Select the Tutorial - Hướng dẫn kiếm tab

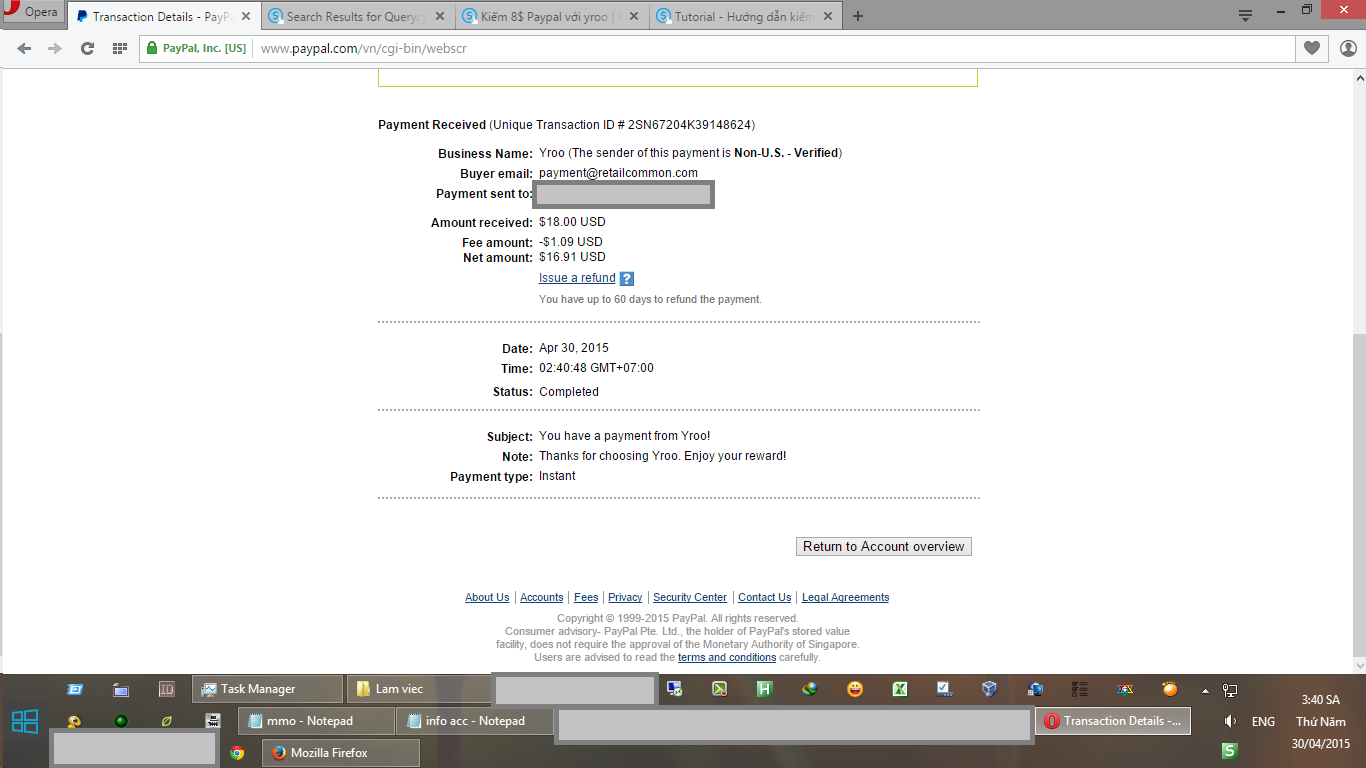[x=745, y=16]
